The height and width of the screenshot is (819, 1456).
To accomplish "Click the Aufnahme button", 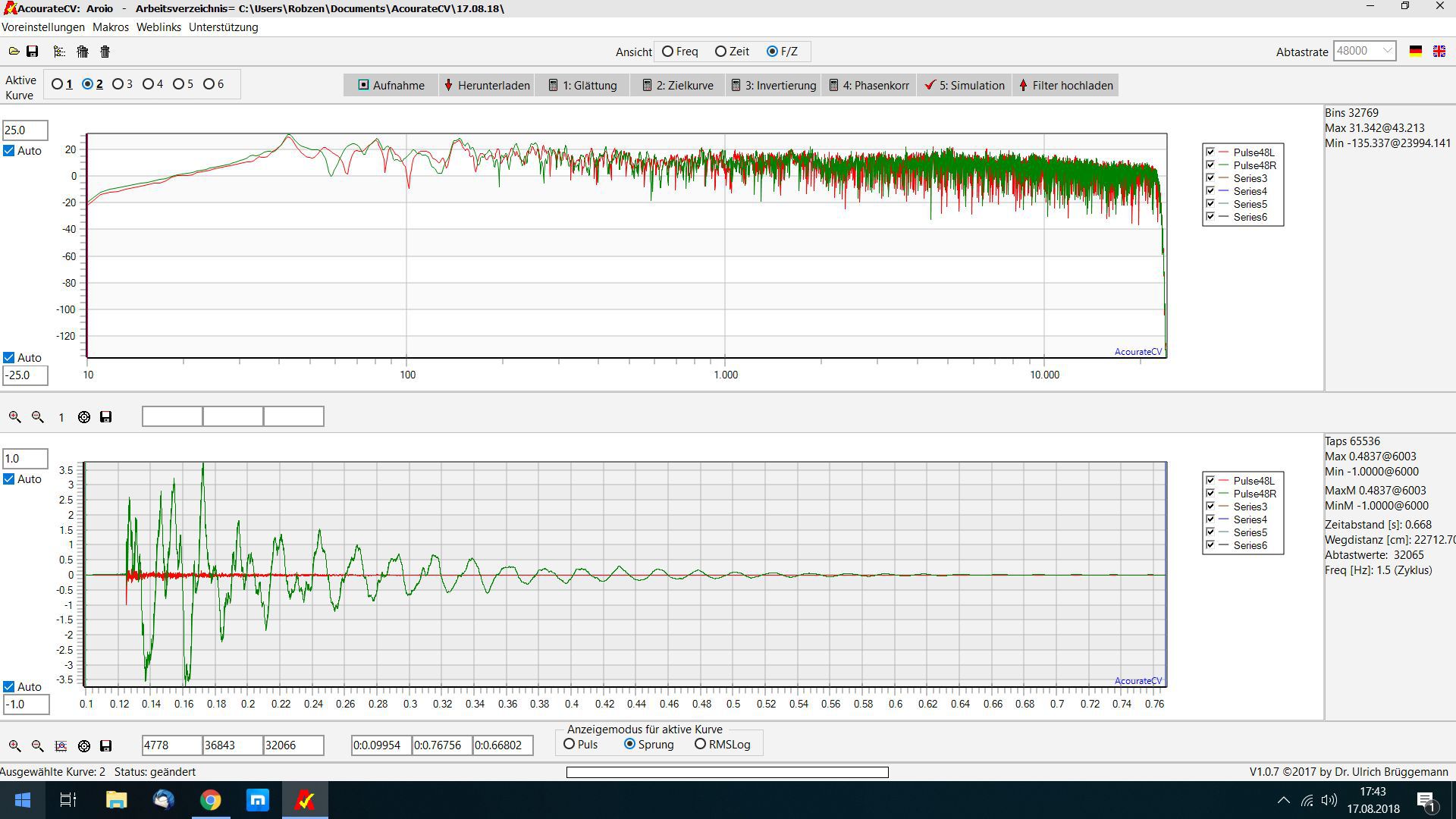I will pyautogui.click(x=391, y=85).
